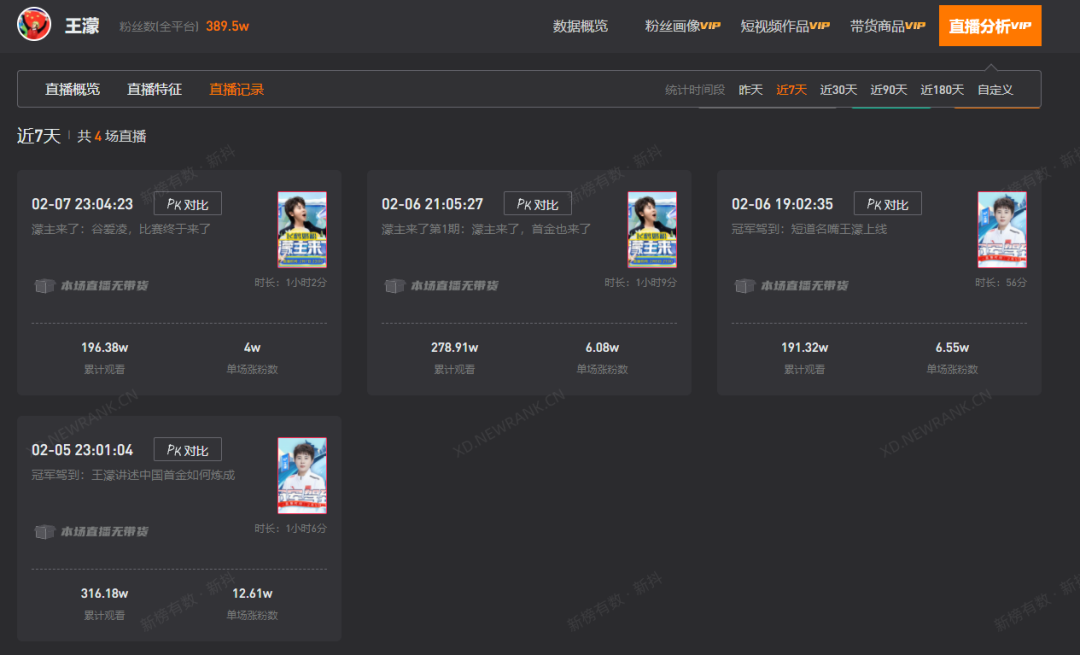Select the 直播分析 VIP button

click(990, 25)
